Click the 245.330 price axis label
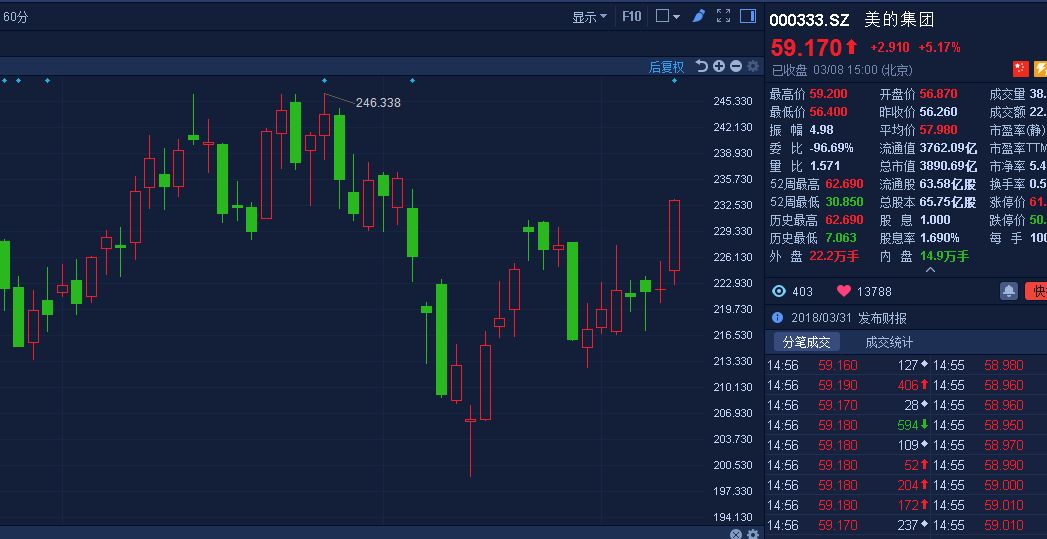The image size is (1047, 539). [732, 102]
